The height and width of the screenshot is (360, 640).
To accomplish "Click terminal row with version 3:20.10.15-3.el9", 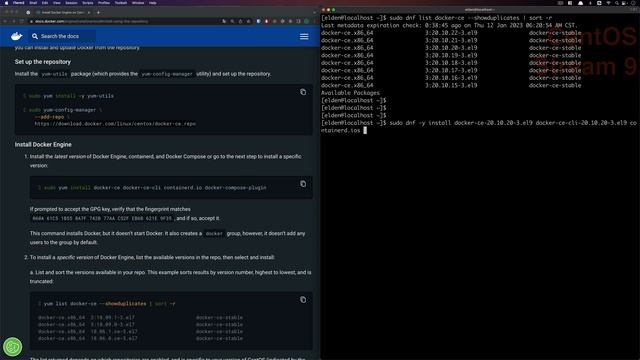I will click(x=451, y=85).
